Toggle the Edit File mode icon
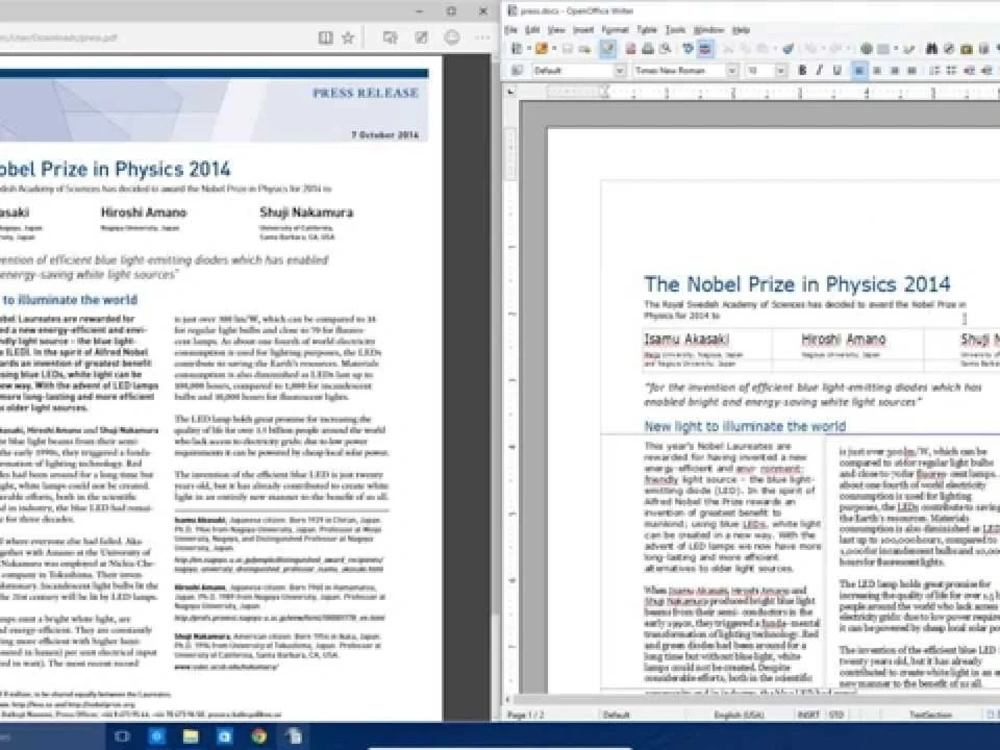Image resolution: width=1000 pixels, height=750 pixels. 608,48
